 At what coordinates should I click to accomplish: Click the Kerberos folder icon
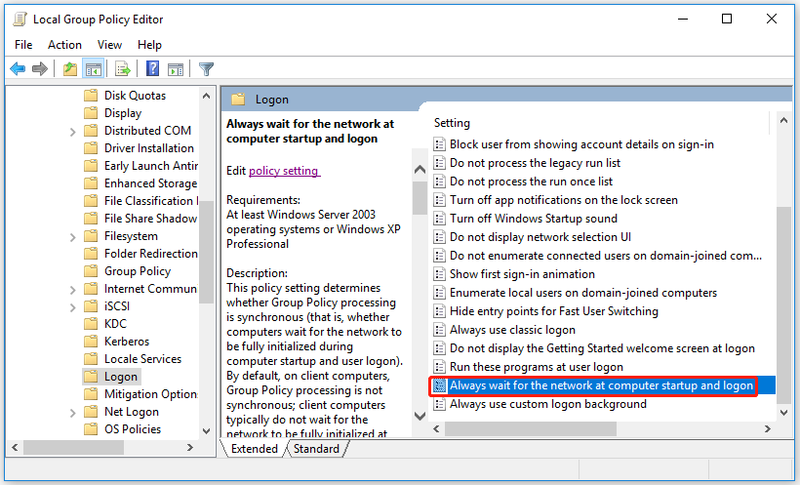point(91,341)
